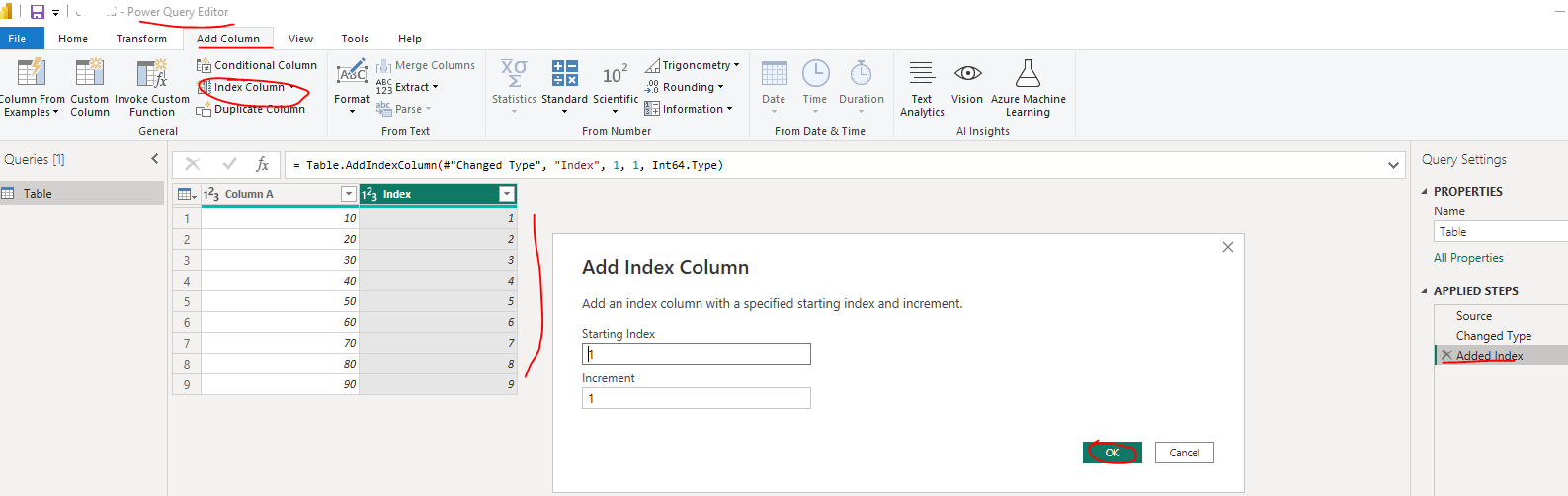Image resolution: width=1568 pixels, height=496 pixels.
Task: Click the Index data type icon
Action: point(370,194)
